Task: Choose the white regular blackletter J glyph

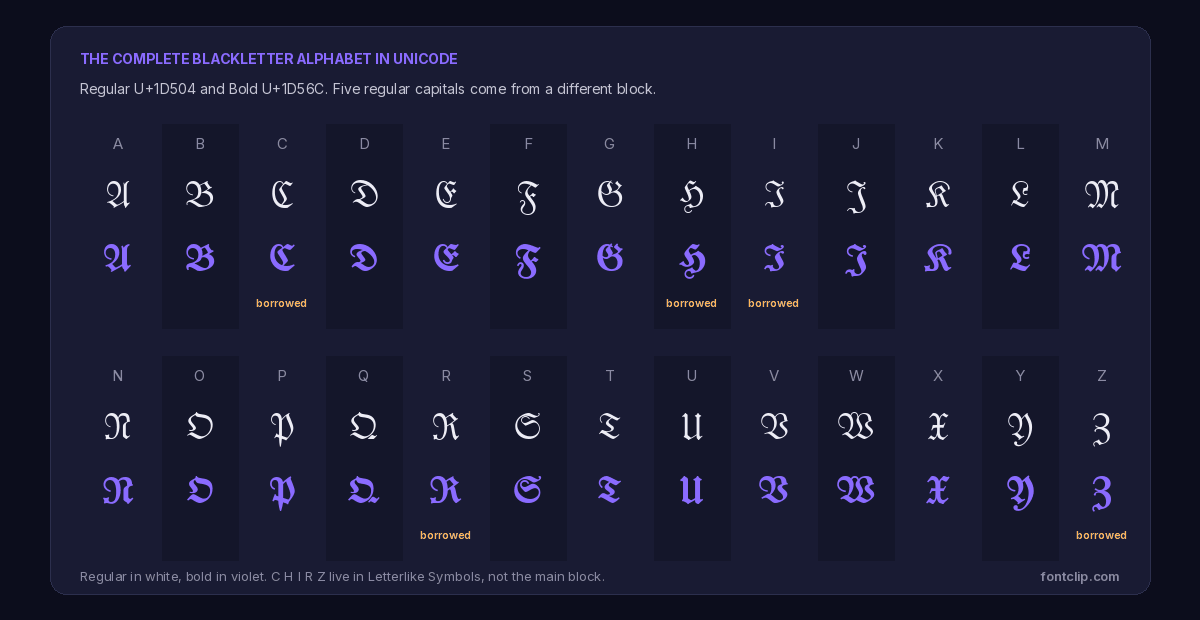Action: [856, 197]
